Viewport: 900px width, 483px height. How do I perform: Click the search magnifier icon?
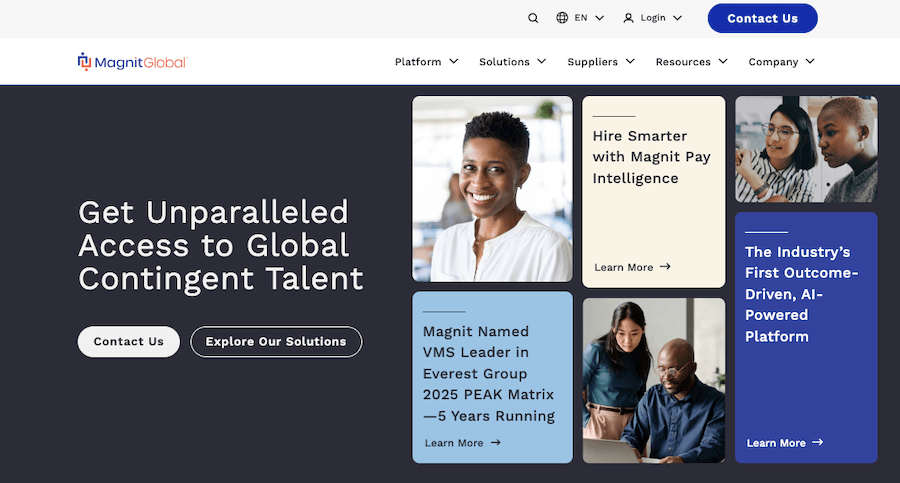[533, 18]
